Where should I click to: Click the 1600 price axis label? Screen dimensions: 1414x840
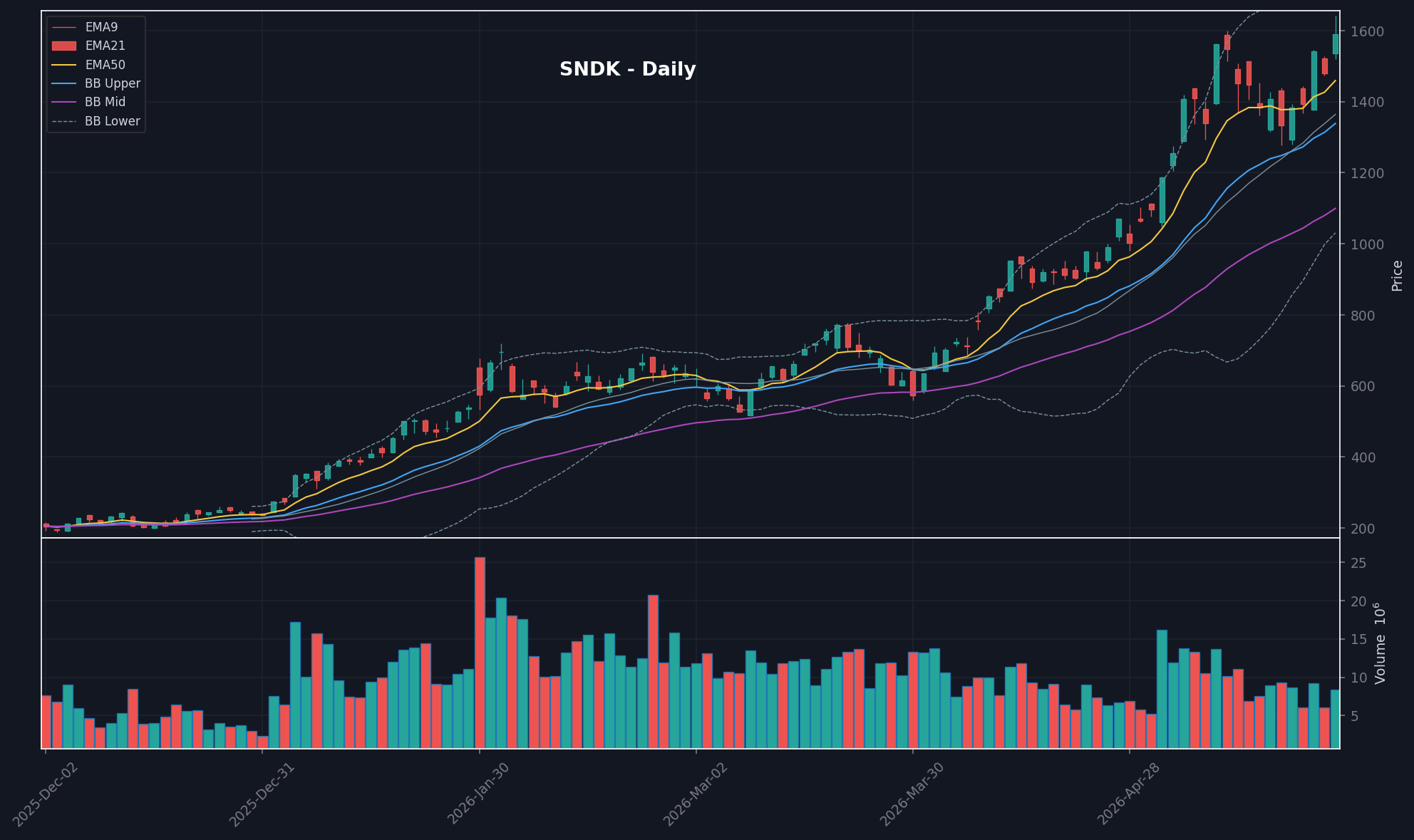pos(1368,31)
